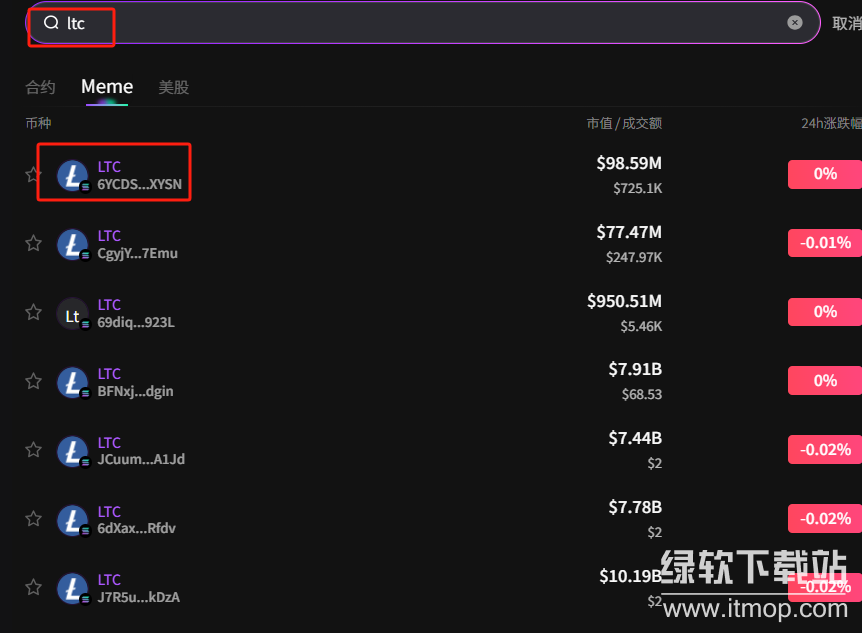This screenshot has width=862, height=633.
Task: Add LTC BFNxj...dgin to favorites
Action: 33,381
